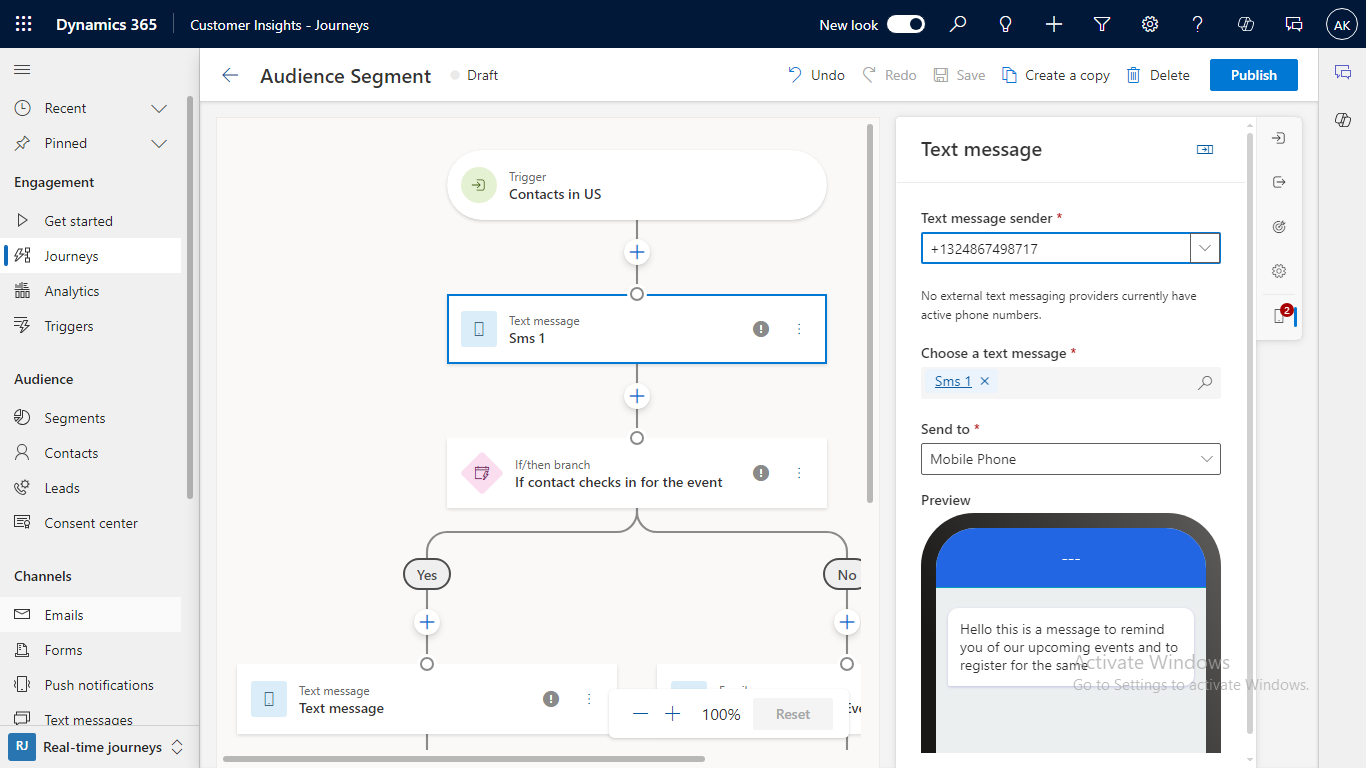Viewport: 1366px width, 768px height.
Task: Open more options on Sms 1 tile
Action: [799, 329]
